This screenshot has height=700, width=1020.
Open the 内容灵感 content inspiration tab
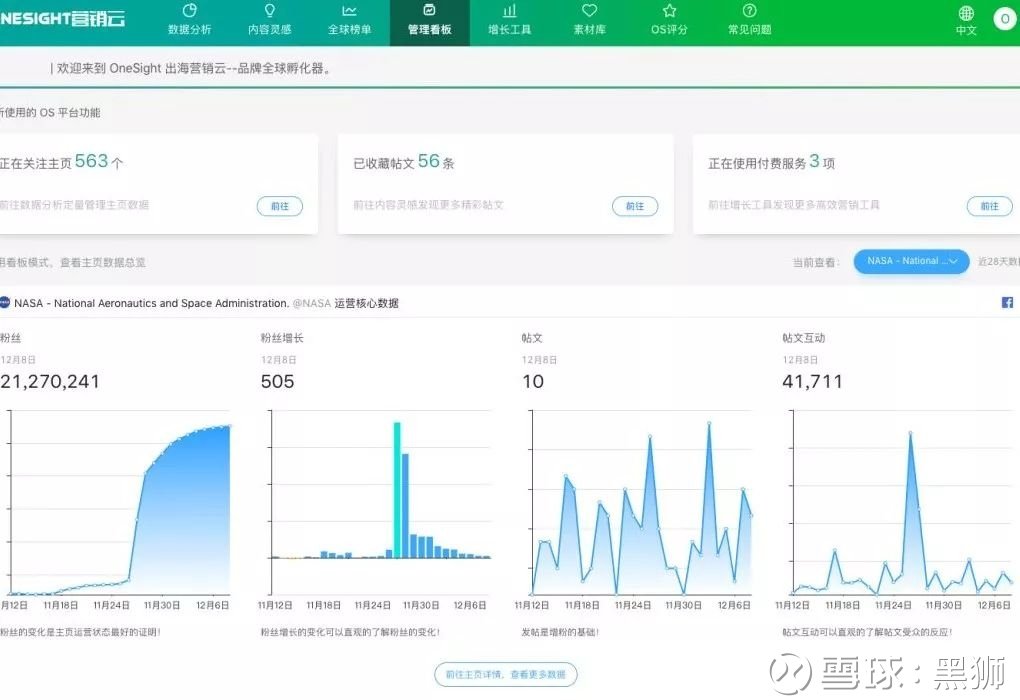[x=269, y=21]
